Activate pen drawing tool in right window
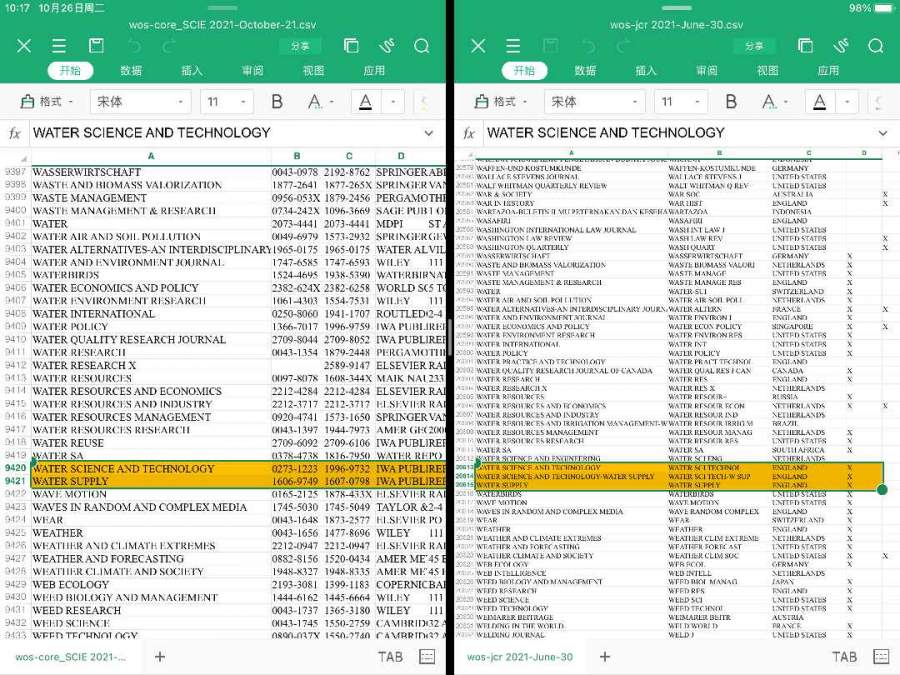The image size is (900, 675). [x=841, y=46]
